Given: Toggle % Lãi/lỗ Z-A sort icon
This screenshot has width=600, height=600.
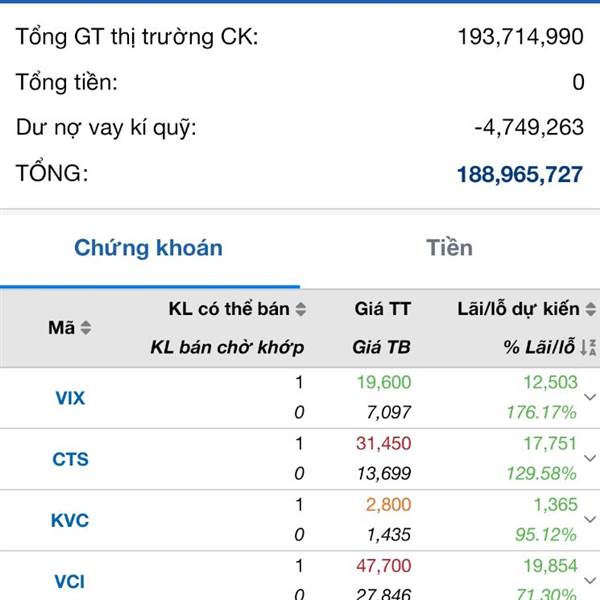Looking at the screenshot, I should (588, 347).
